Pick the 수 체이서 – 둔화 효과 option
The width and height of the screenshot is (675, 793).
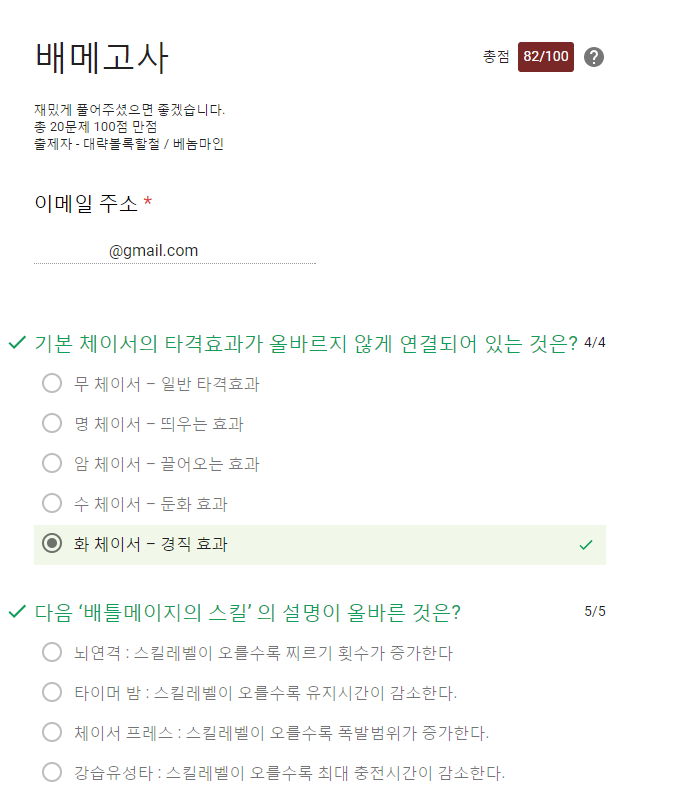pos(53,503)
